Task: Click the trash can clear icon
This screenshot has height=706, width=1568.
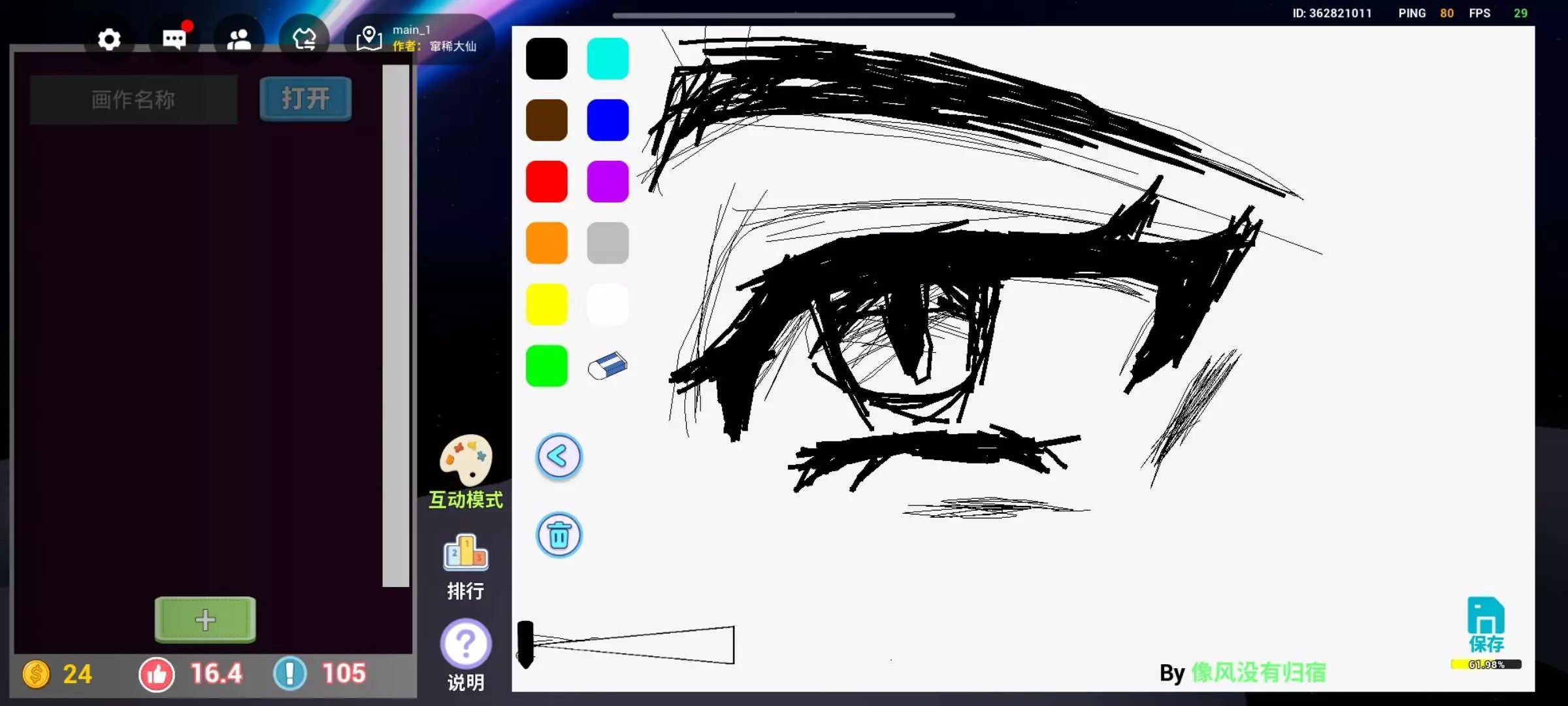Action: (559, 535)
